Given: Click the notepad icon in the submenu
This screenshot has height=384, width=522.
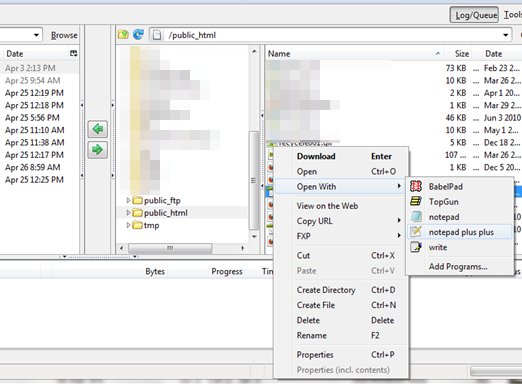Looking at the screenshot, I should click(416, 217).
